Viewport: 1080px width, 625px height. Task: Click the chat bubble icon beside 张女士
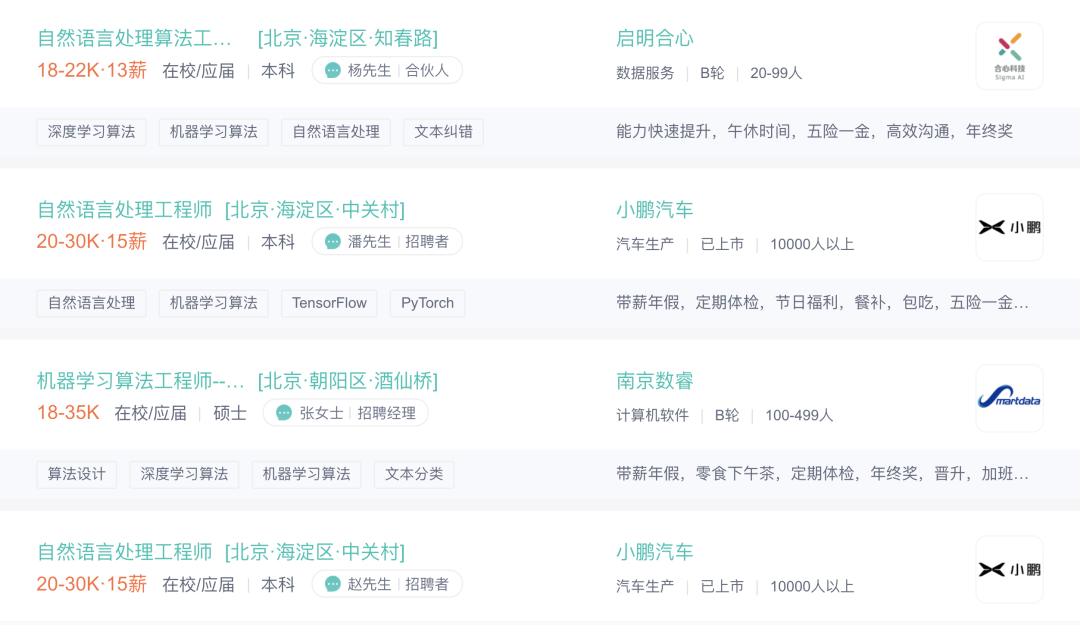click(x=284, y=413)
